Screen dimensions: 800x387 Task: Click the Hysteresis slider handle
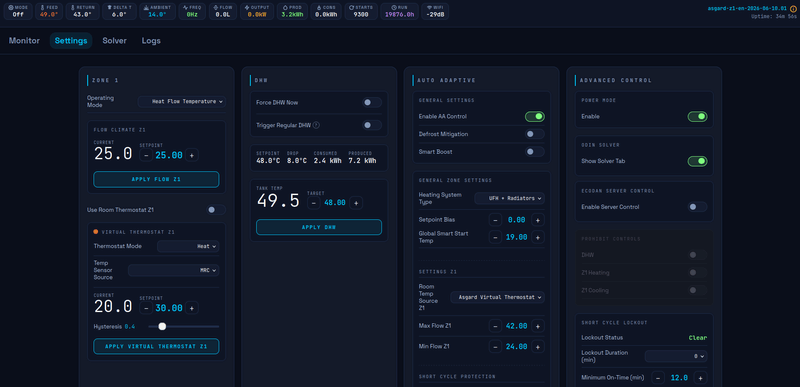tap(162, 326)
